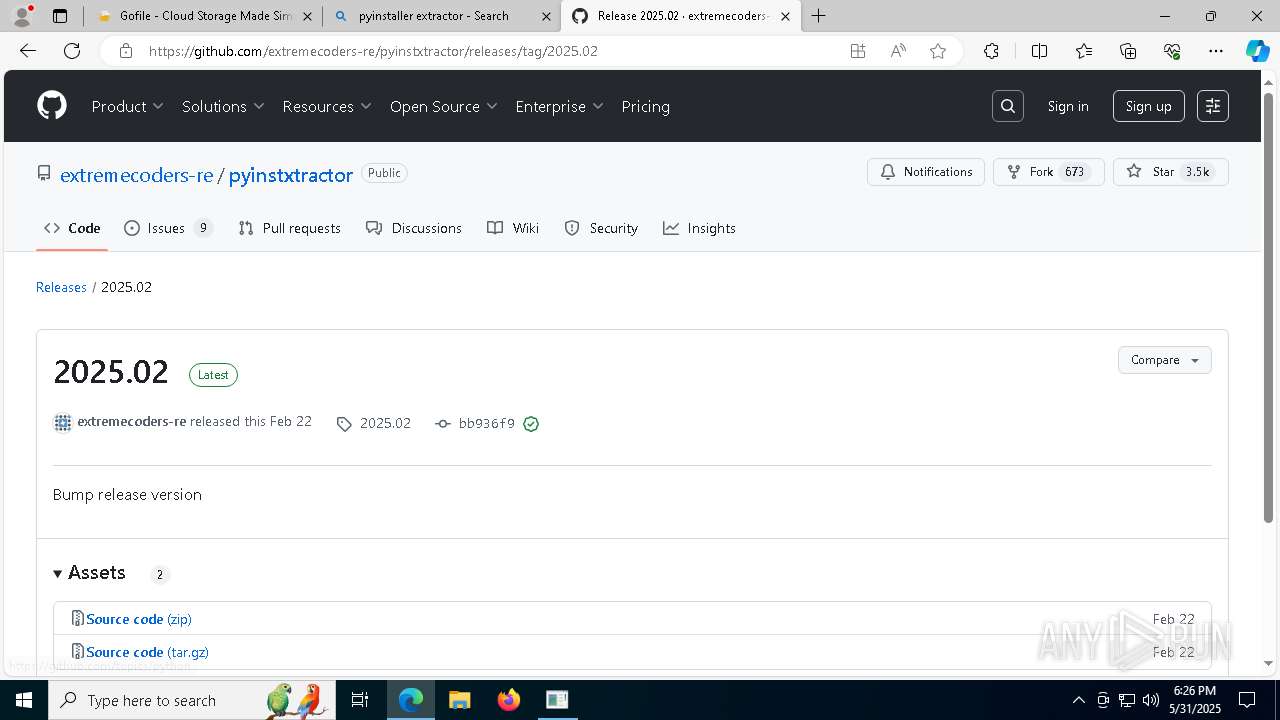
Task: Switch to the Code tab
Action: 72,228
